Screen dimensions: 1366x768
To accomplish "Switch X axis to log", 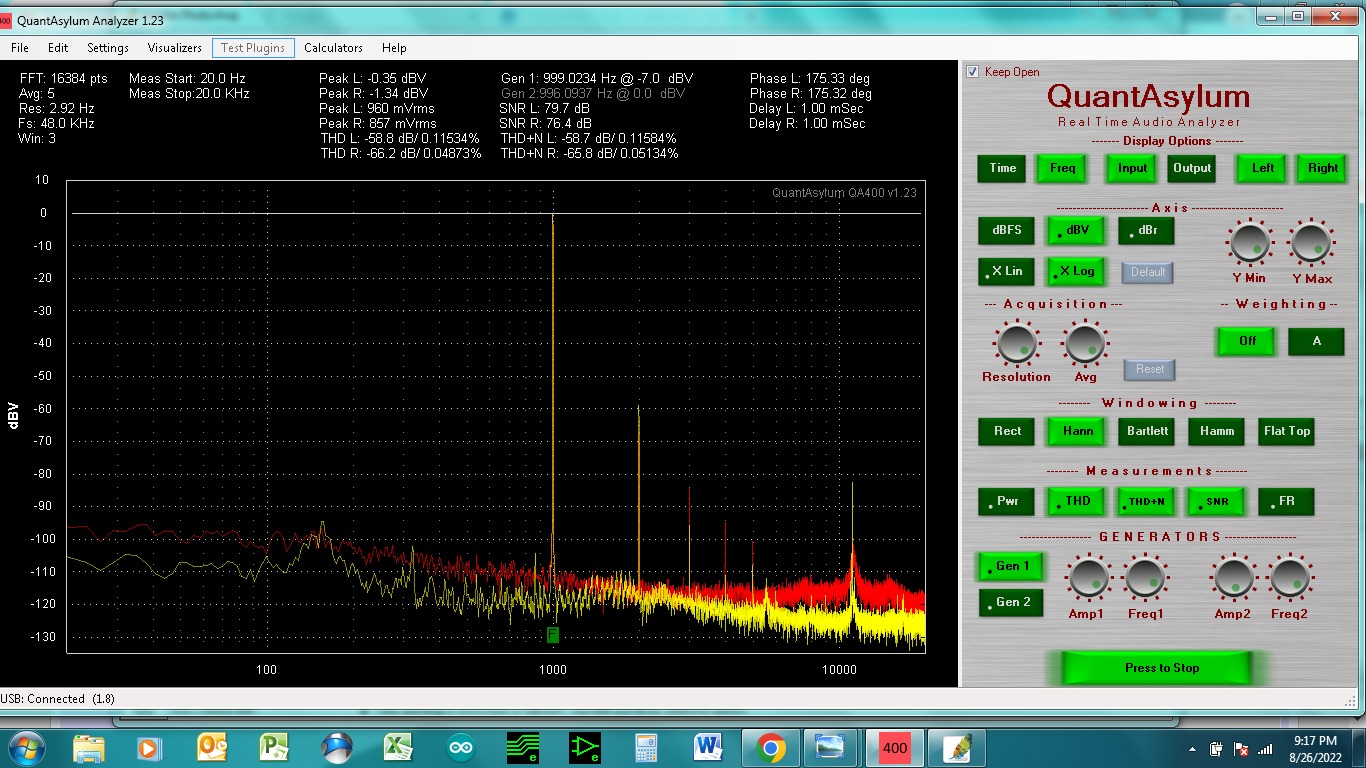I will pos(1077,271).
